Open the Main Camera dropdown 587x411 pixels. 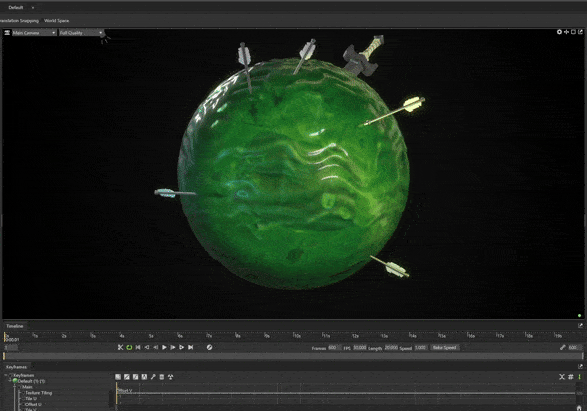(x=34, y=33)
